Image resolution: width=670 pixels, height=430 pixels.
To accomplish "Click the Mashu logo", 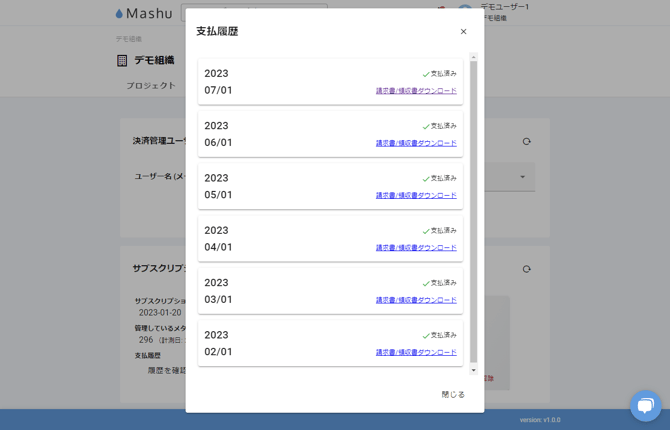I will pos(144,14).
